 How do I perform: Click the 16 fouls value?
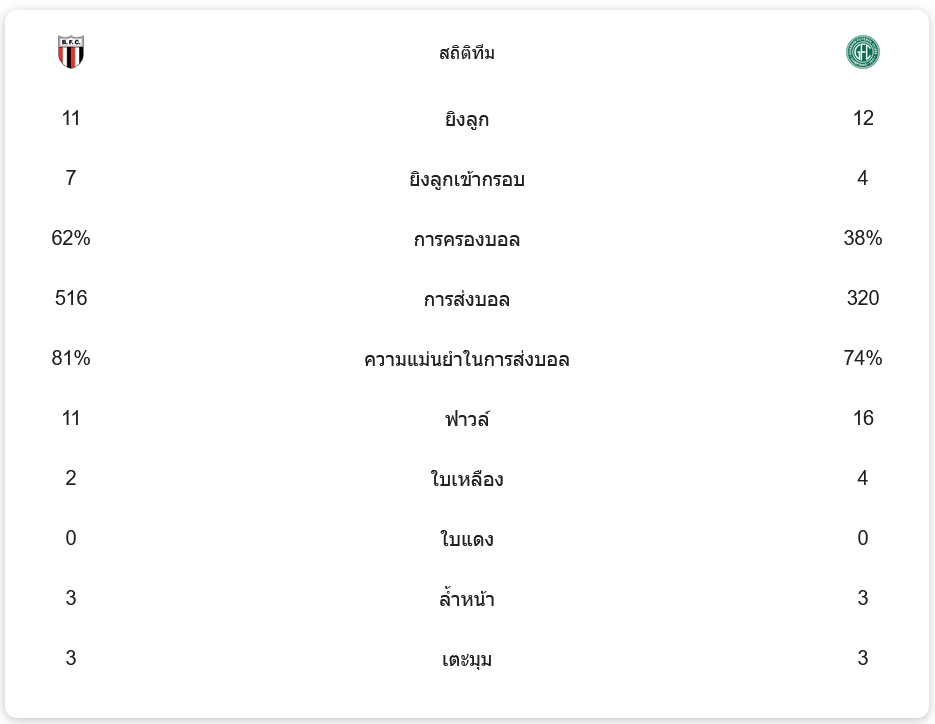[x=863, y=418]
